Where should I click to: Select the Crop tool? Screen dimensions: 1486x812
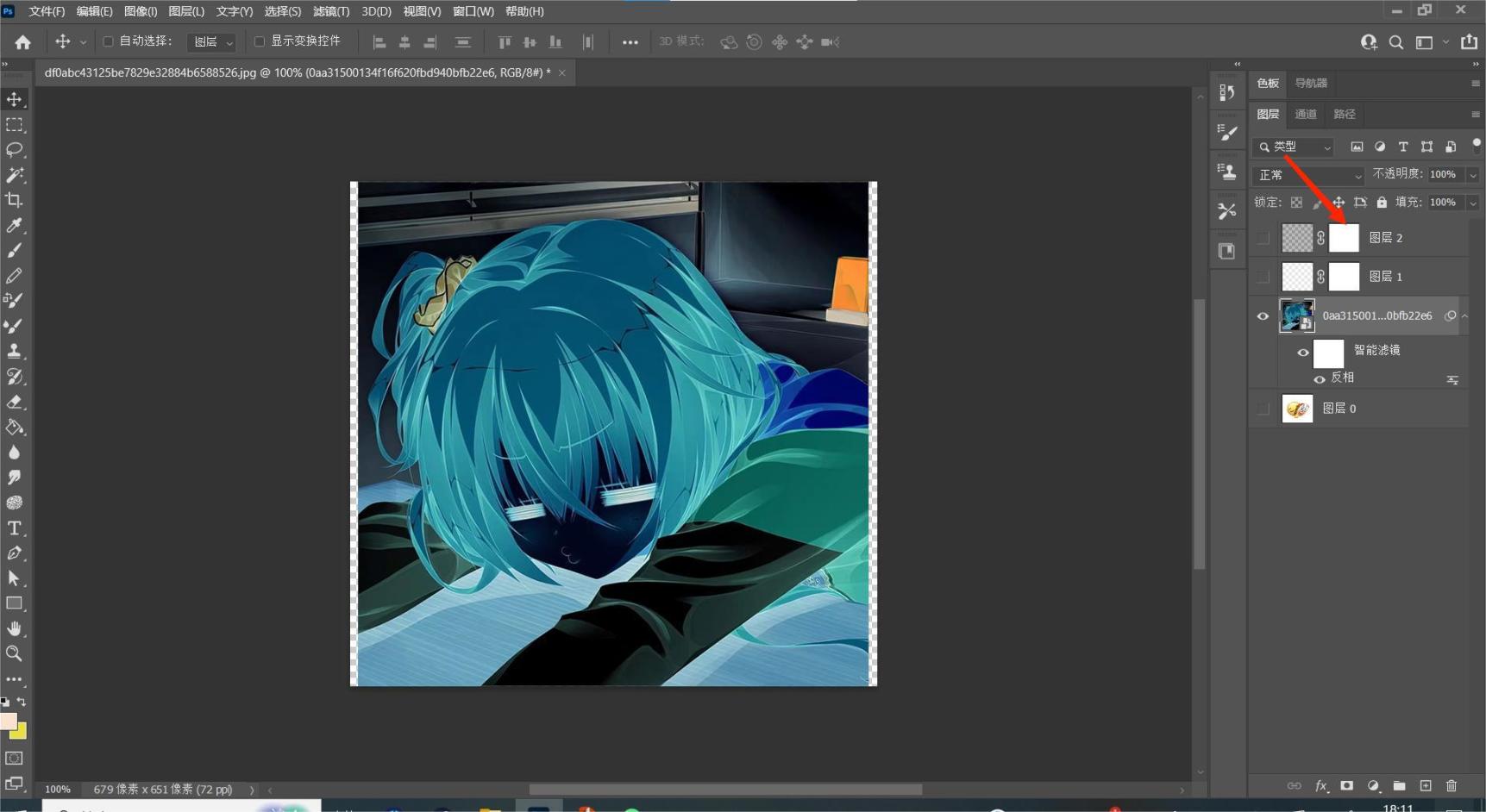pyautogui.click(x=15, y=200)
